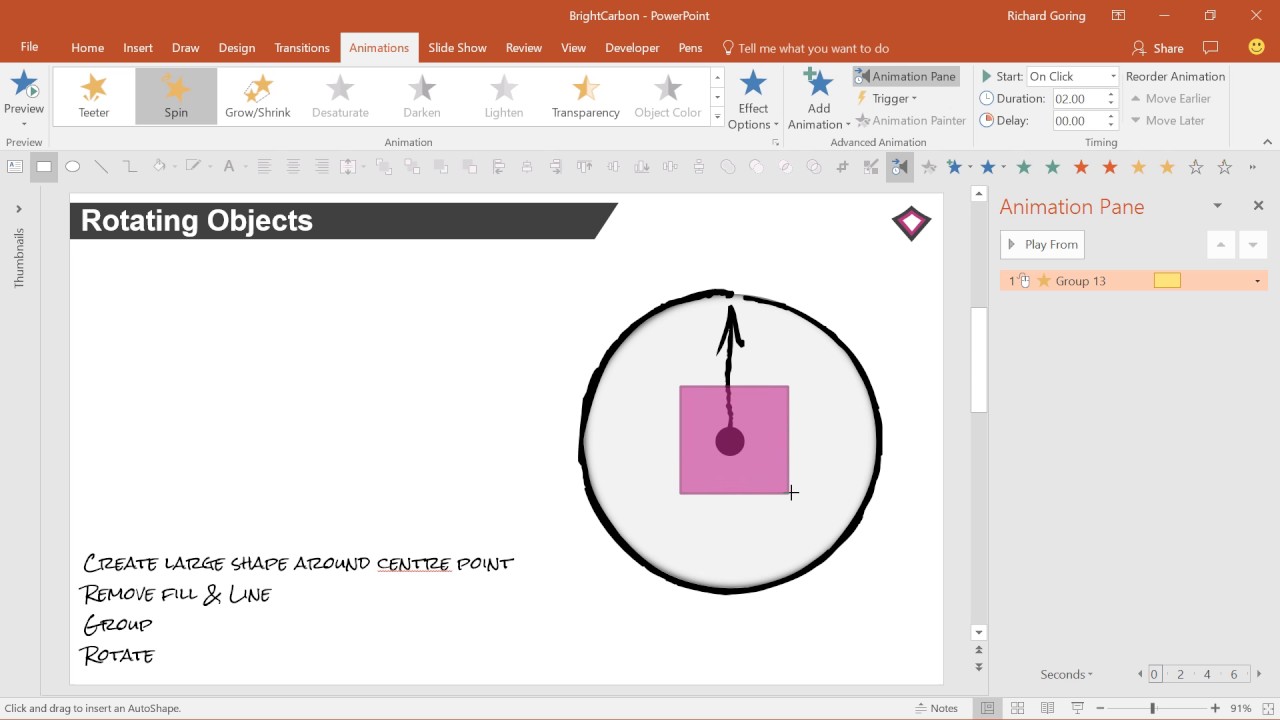
Task: Open the Insert tab
Action: [x=138, y=47]
